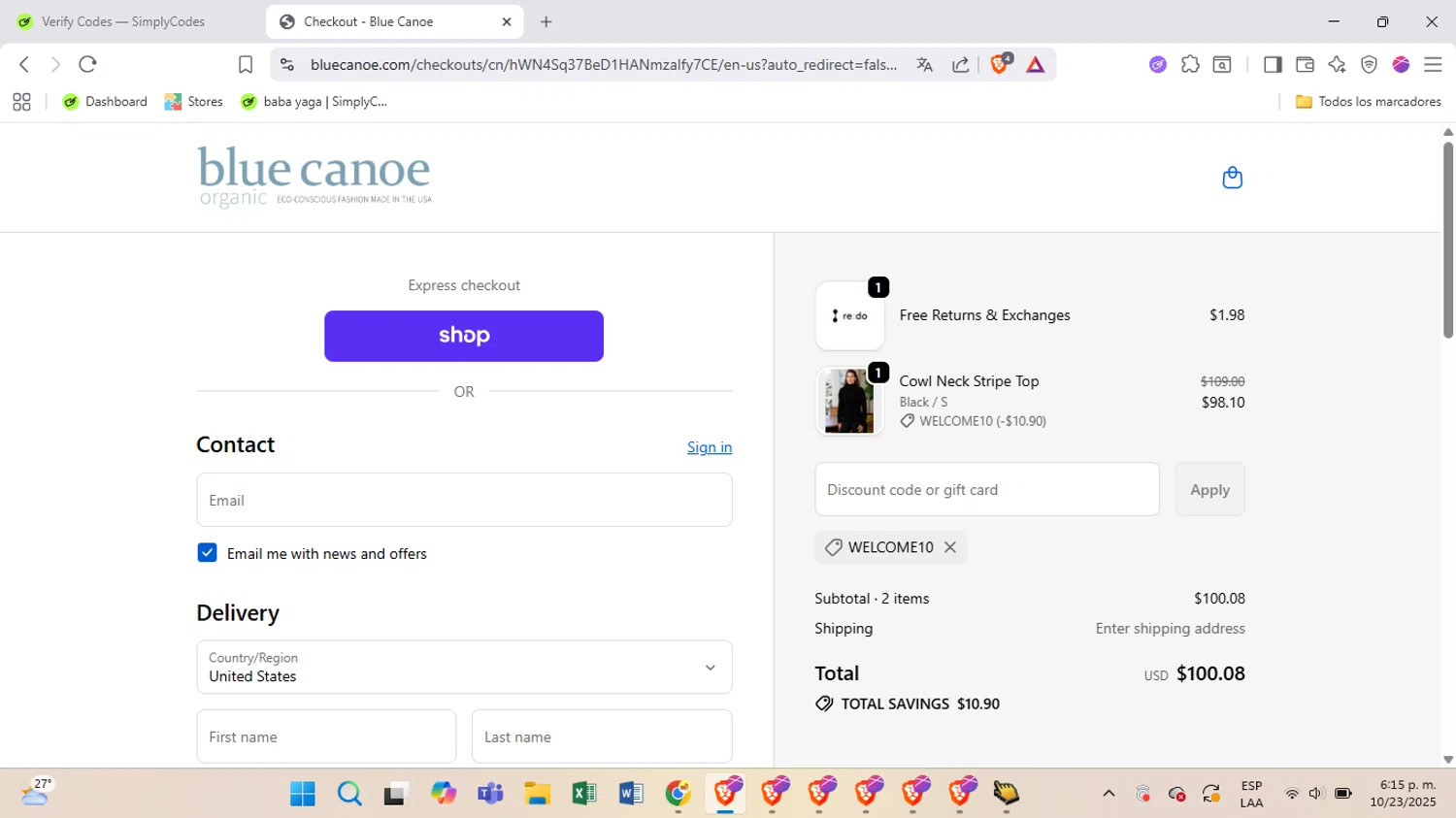Show hidden system tray icons
Image resolution: width=1456 pixels, height=818 pixels.
1109,794
